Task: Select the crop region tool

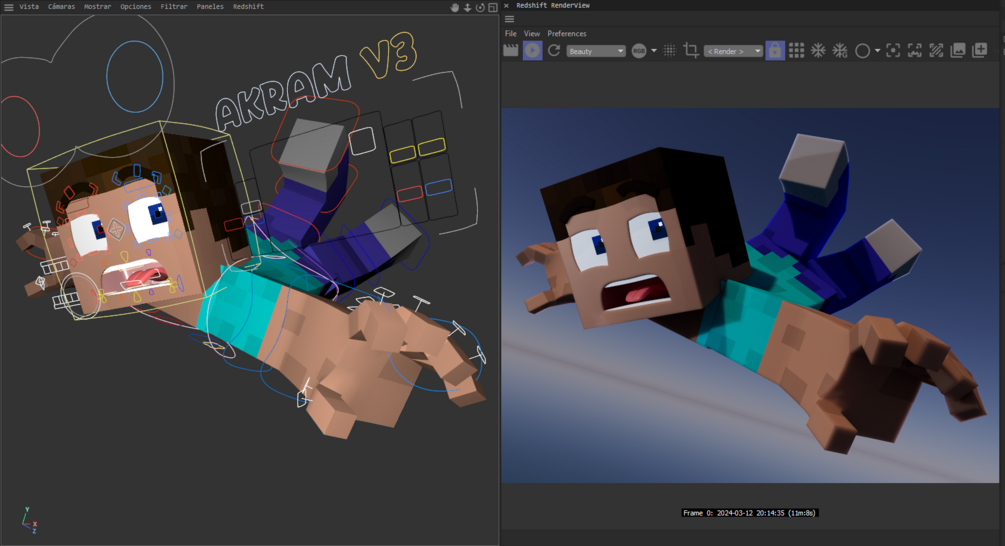Action: [x=691, y=50]
